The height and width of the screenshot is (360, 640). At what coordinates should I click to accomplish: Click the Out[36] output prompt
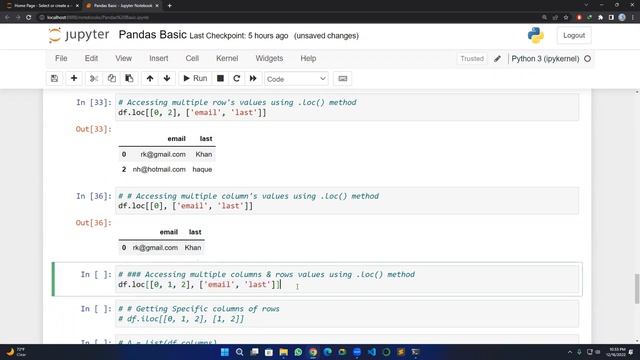coord(93,222)
